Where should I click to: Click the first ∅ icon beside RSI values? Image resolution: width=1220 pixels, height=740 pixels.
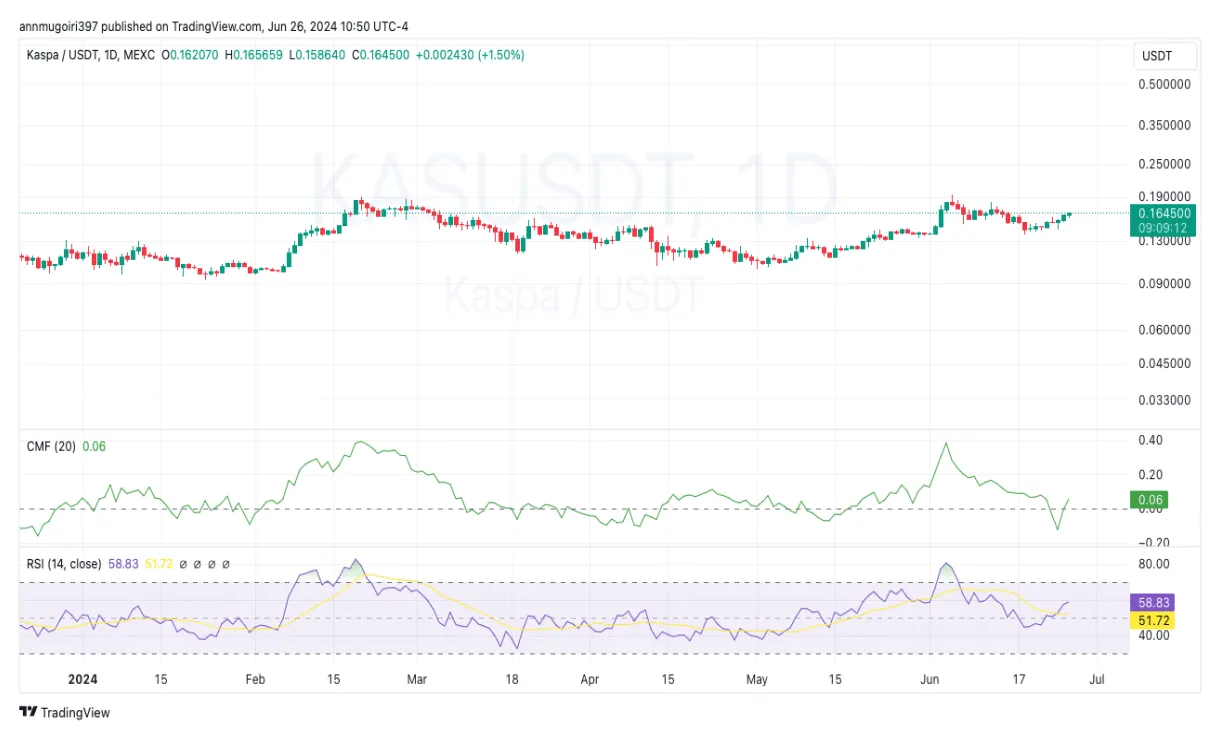[x=184, y=563]
